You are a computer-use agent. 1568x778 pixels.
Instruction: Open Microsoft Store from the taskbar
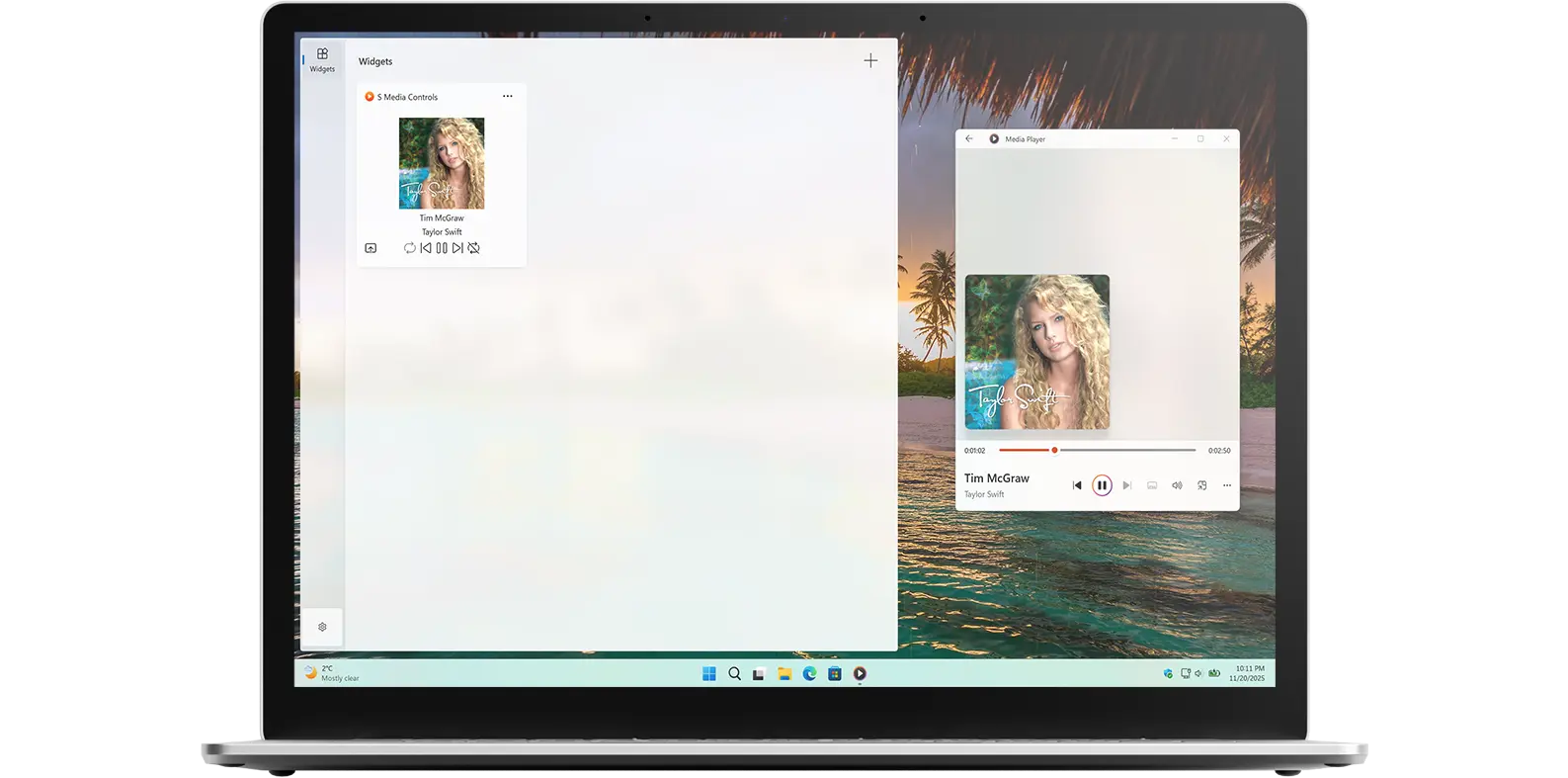click(x=835, y=674)
